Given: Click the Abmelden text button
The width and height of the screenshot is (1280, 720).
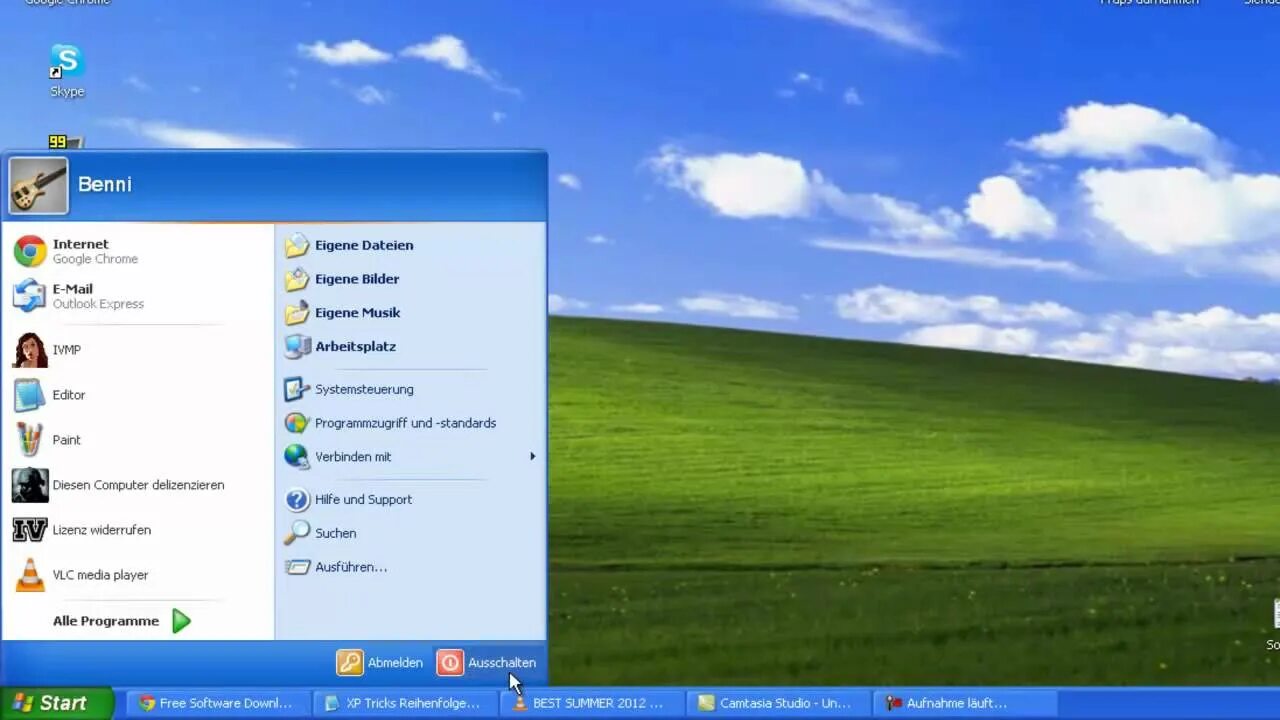Looking at the screenshot, I should (395, 663).
